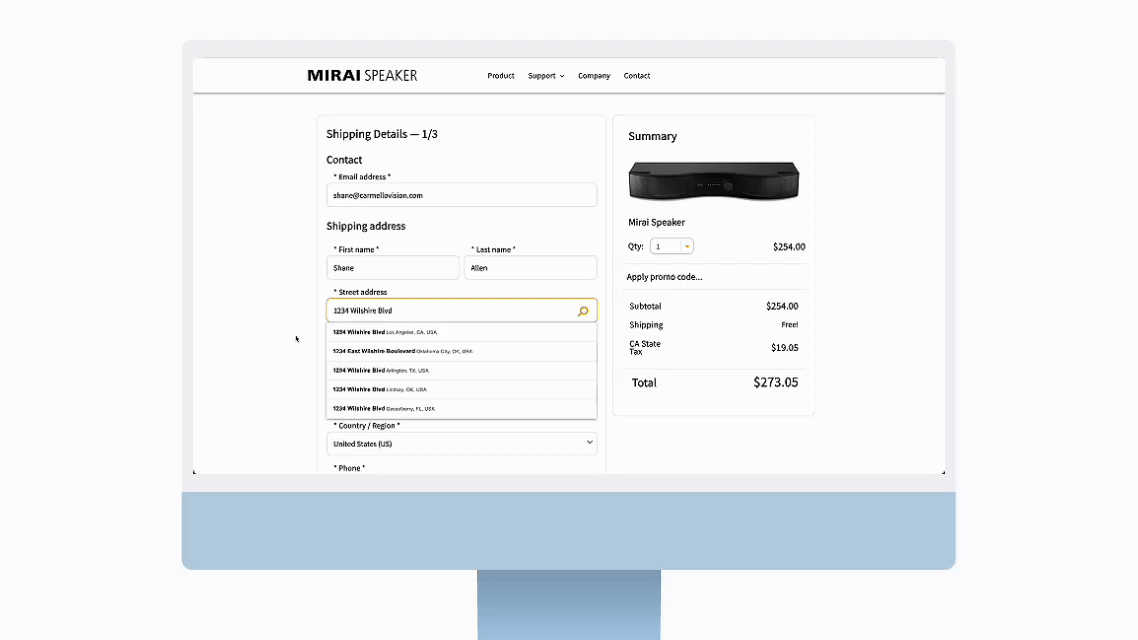Choose the Arlington, TX address suggestion
Screen dimensions: 1138x640
[x=462, y=371]
